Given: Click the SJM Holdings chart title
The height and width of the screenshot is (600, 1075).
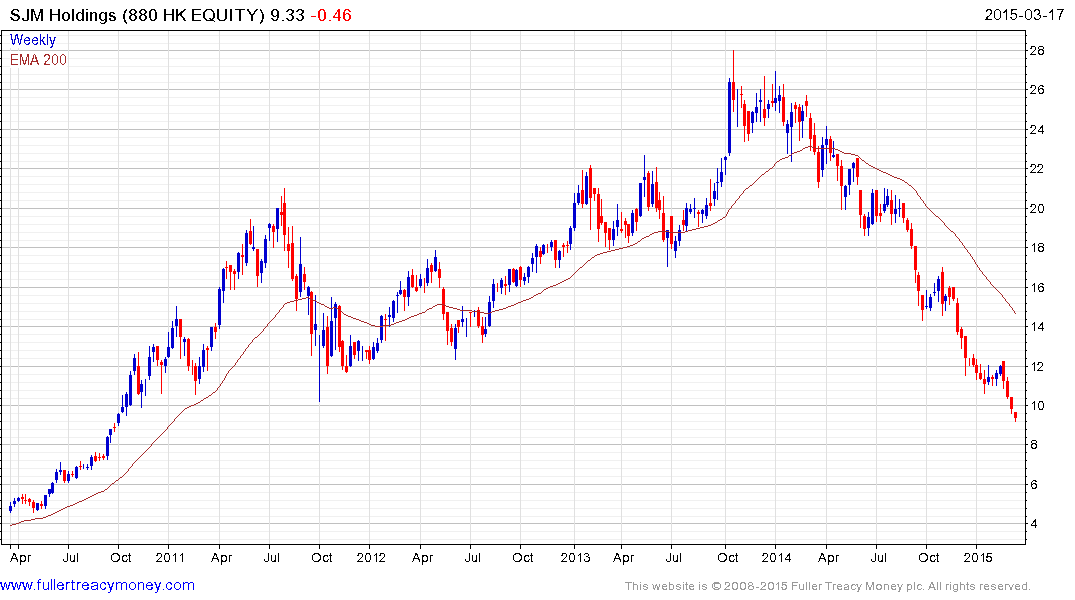Looking at the screenshot, I should point(137,15).
